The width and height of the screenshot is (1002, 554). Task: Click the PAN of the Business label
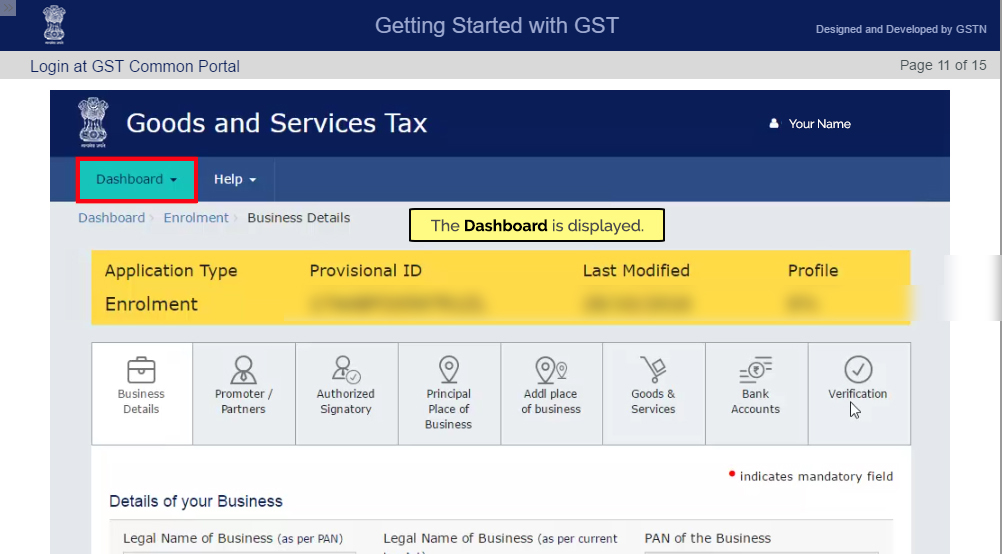tap(707, 538)
